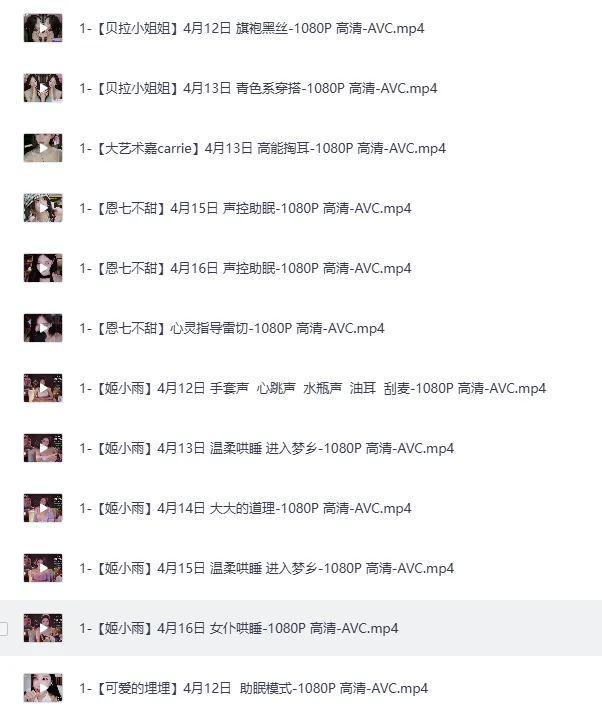The width and height of the screenshot is (602, 713).
Task: Open 恩七不甜 4月15日 thumbnail preview
Action: 43,208
